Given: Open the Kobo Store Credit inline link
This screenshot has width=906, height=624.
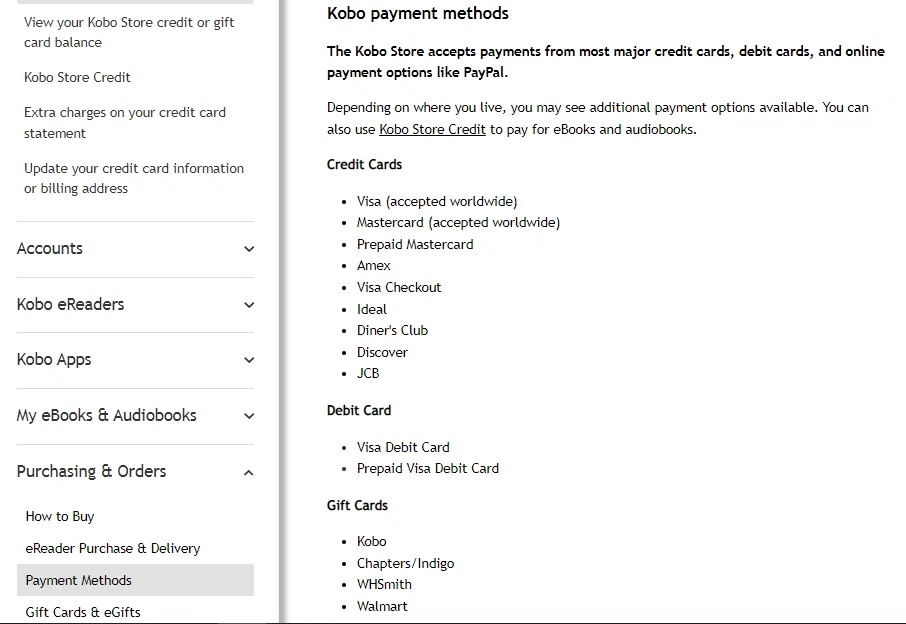Looking at the screenshot, I should [432, 129].
